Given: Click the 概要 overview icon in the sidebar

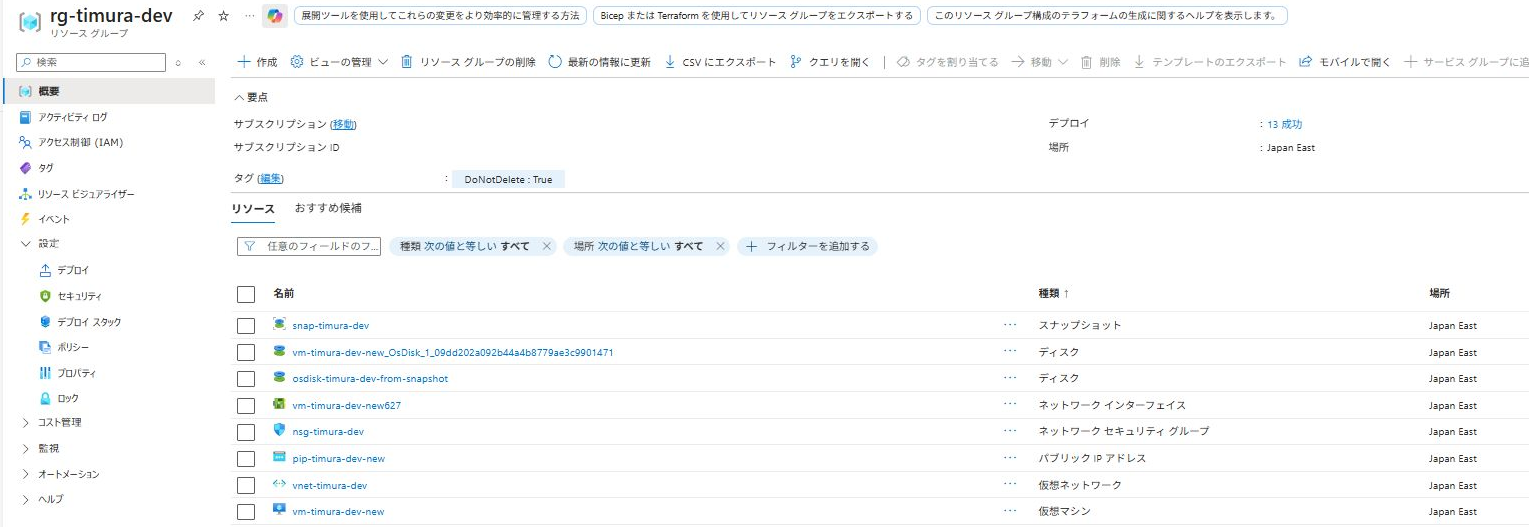Looking at the screenshot, I should (26, 91).
